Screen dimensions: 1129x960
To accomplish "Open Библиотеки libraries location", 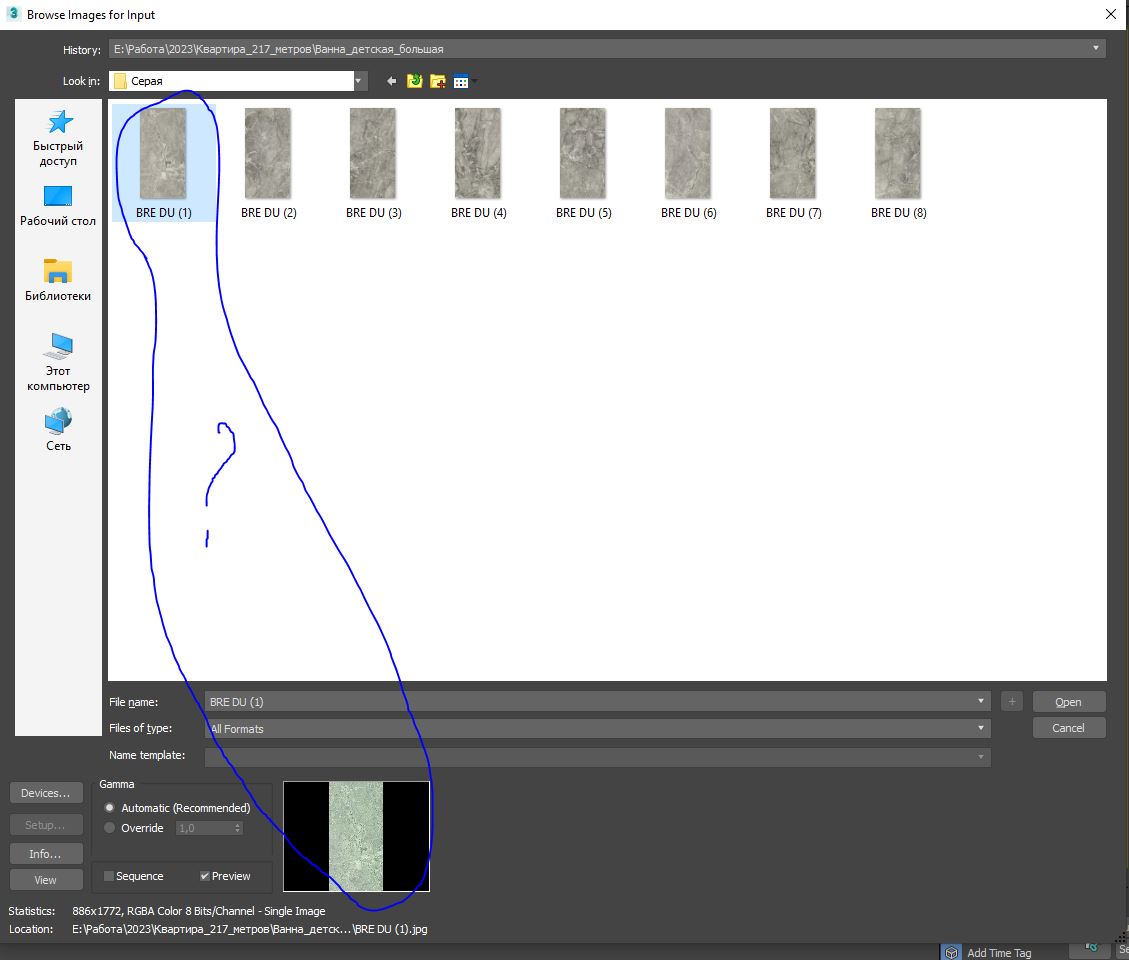I will pos(58,281).
